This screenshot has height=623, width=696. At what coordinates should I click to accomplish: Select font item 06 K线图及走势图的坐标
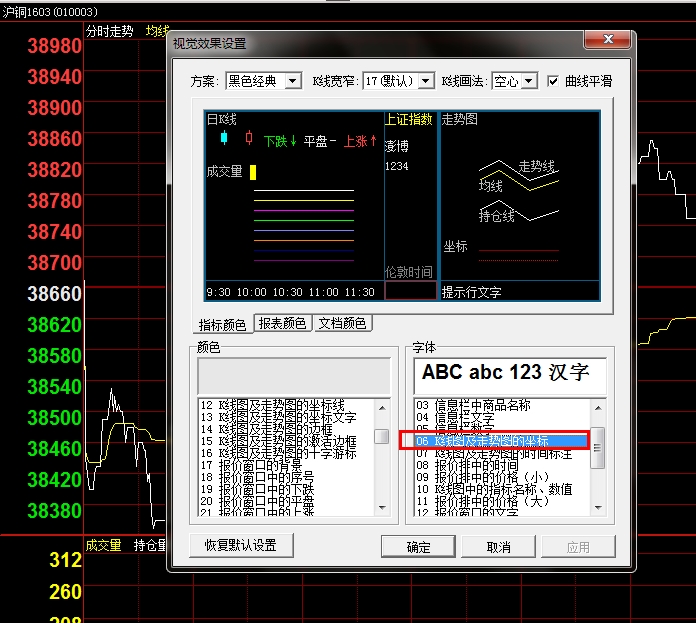pyautogui.click(x=496, y=441)
